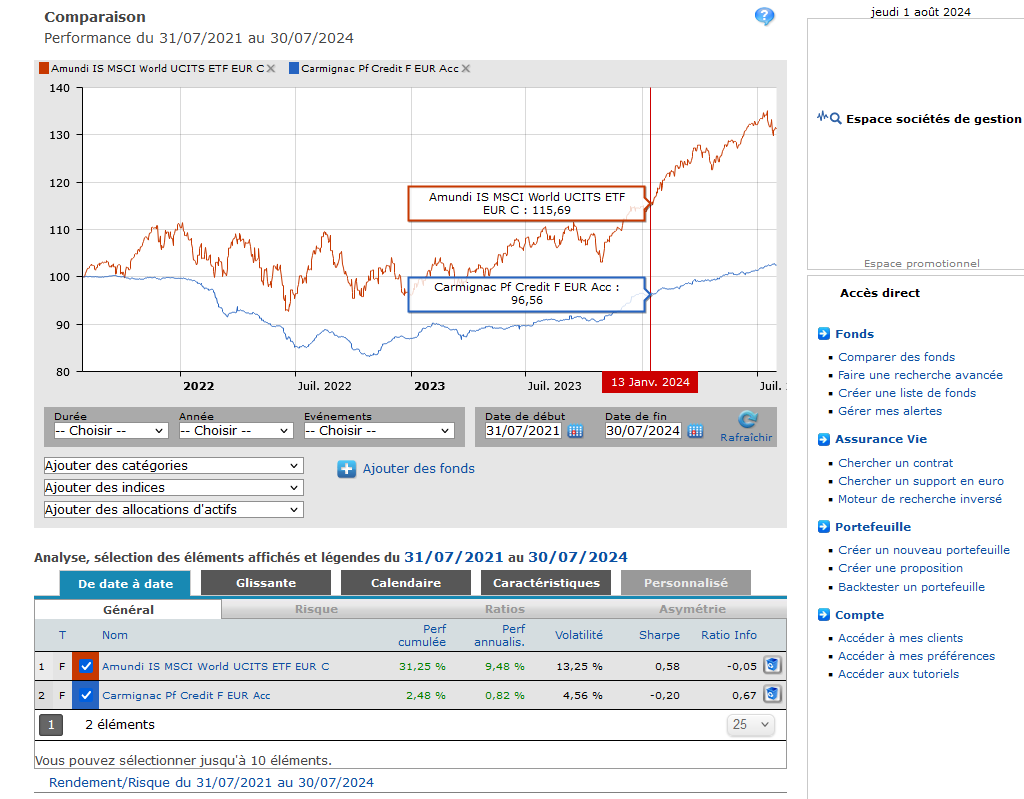This screenshot has width=1024, height=799.
Task: Click the blue help question mark icon
Action: click(764, 17)
